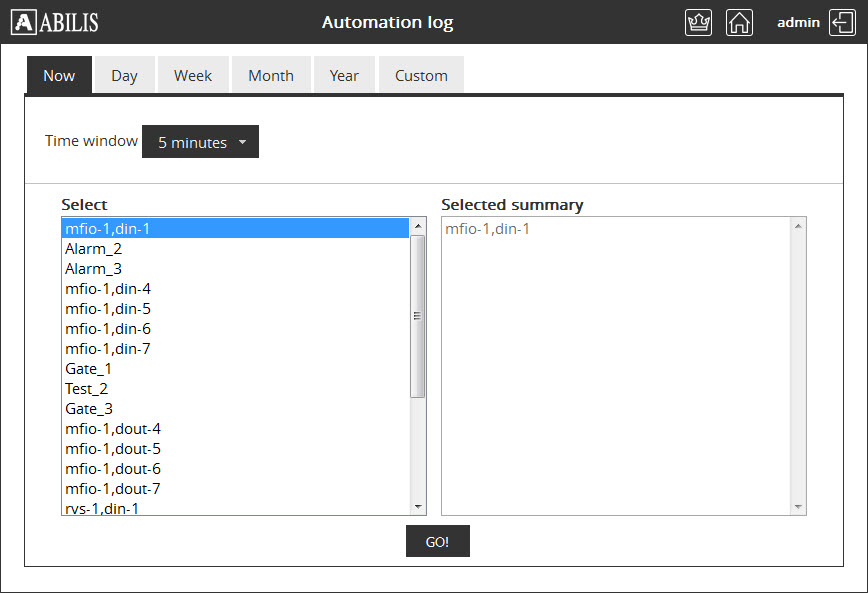The height and width of the screenshot is (593, 868).
Task: Click mfio-1,din-1 in Selected summary
Action: click(x=488, y=229)
